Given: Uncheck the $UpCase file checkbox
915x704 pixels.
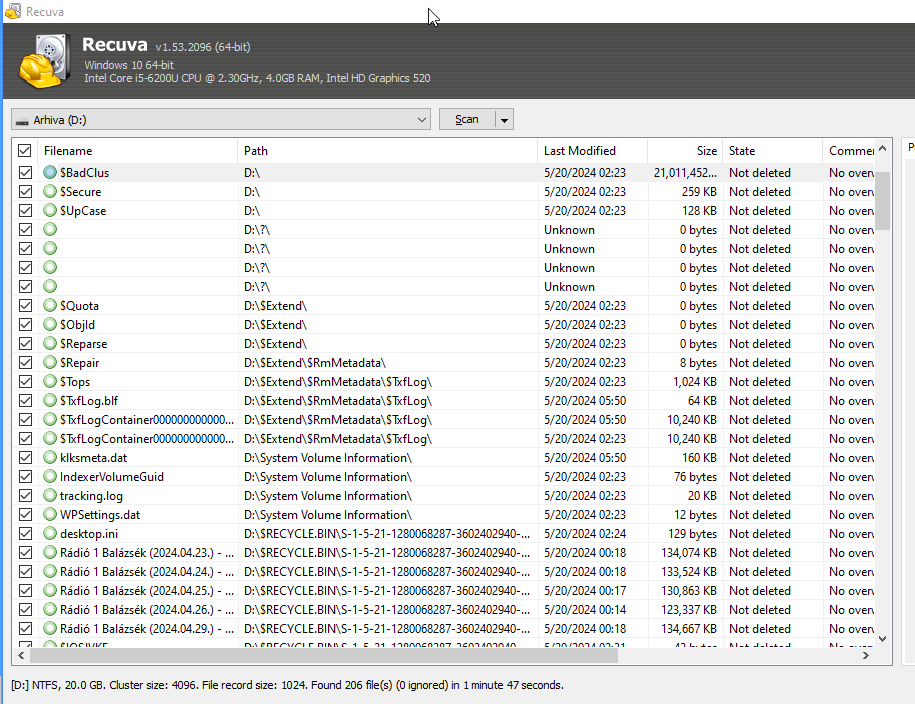Looking at the screenshot, I should 25,211.
